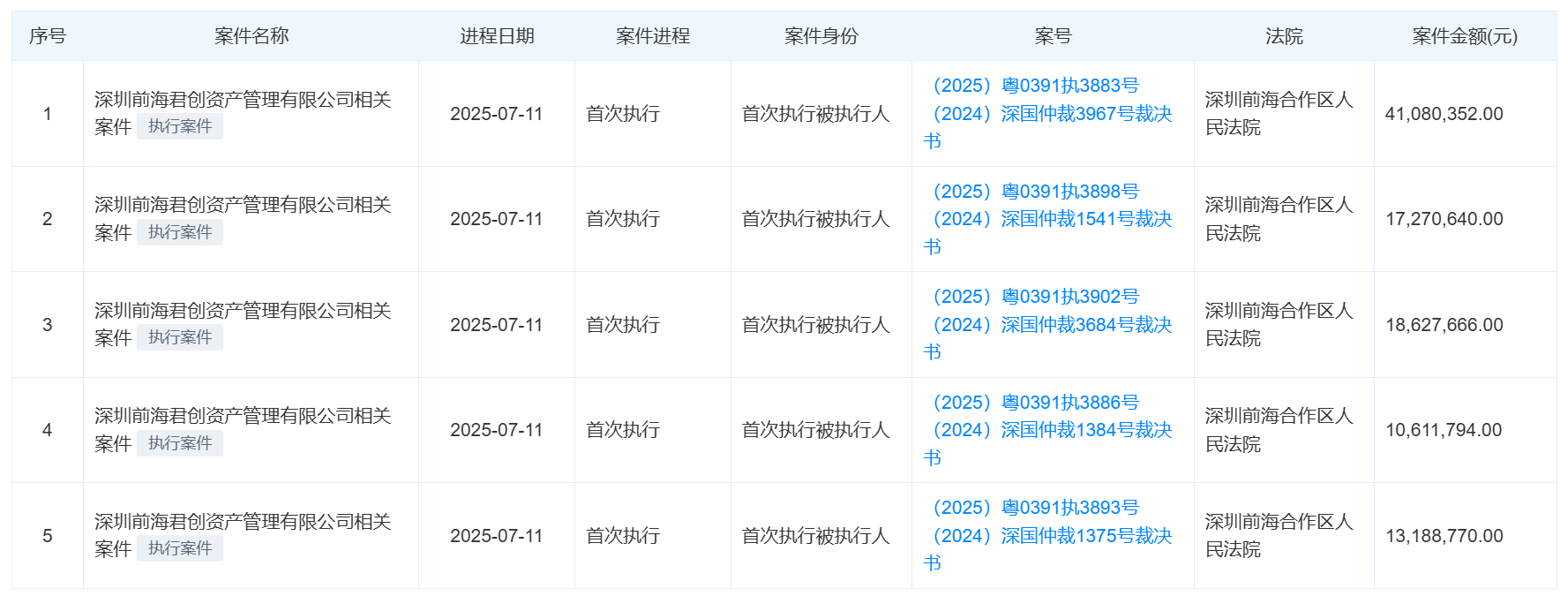Click the 进程日期 column header
The height and width of the screenshot is (596, 1568).
[x=497, y=36]
